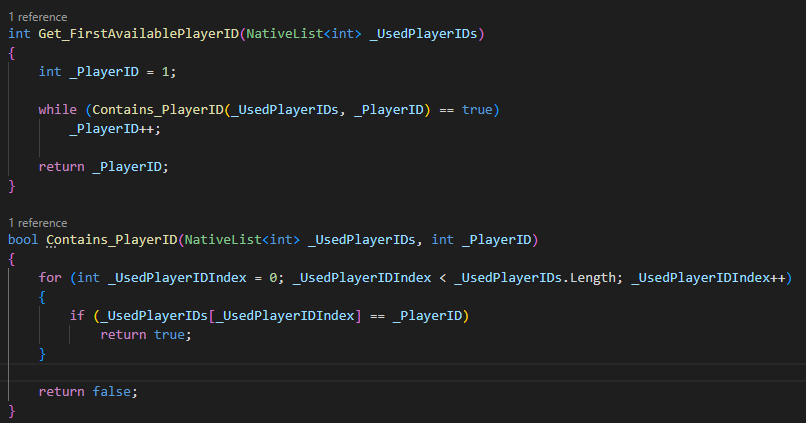Open "1 reference" lens above bool Contains_PlayerID
Screen dimensions: 806x423
(38, 223)
